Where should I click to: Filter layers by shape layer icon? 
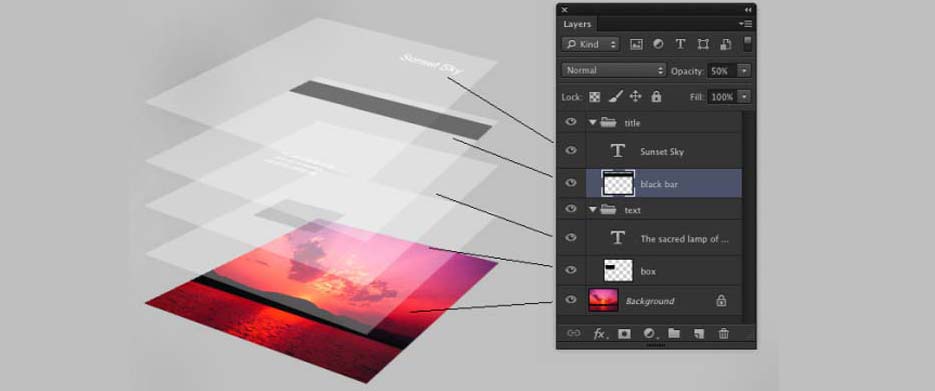point(703,44)
